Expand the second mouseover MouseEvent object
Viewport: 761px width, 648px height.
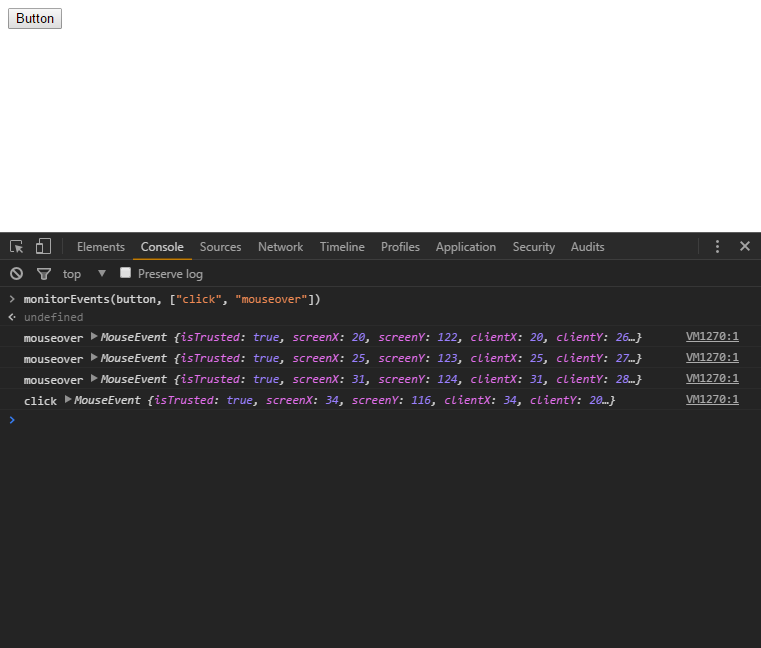(94, 358)
